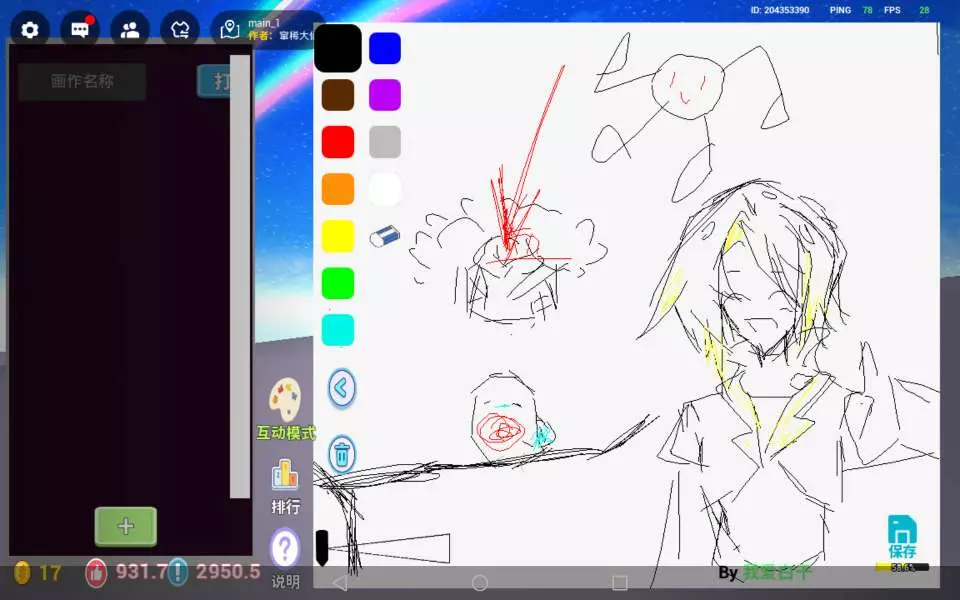Pick the yellow color swatch
Viewport: 960px width, 600px height.
pos(338,236)
